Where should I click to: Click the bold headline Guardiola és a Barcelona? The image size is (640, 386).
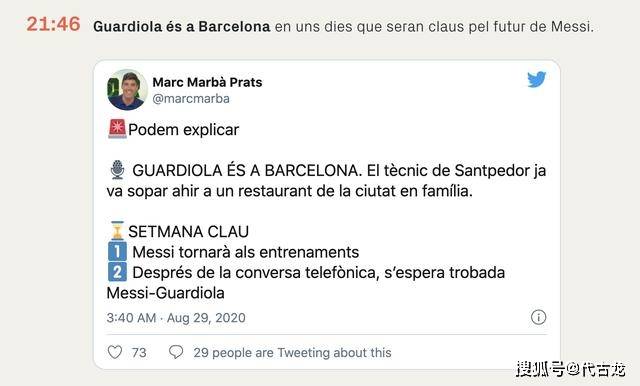(x=182, y=27)
